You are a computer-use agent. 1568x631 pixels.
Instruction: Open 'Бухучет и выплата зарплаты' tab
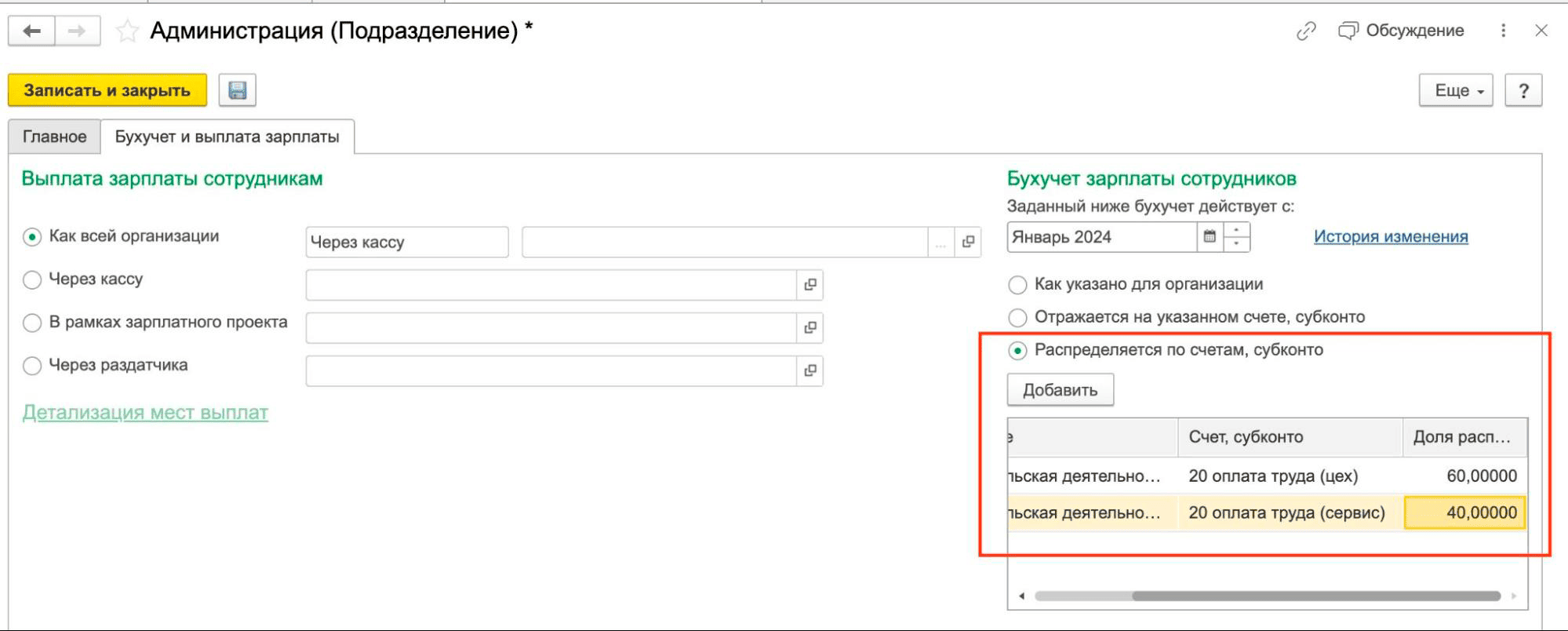pos(227,137)
